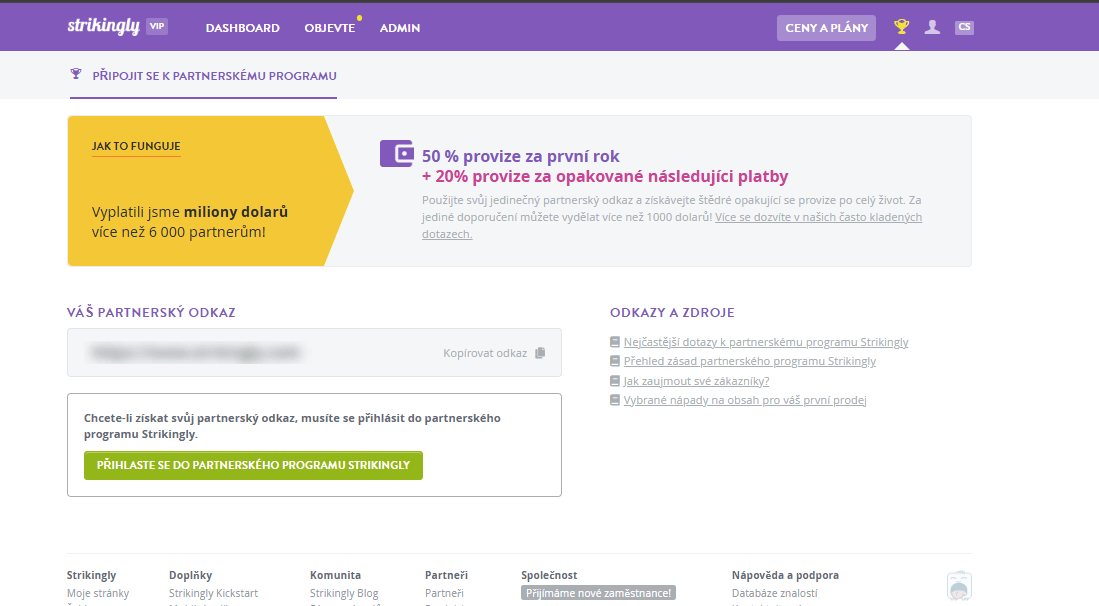This screenshot has height=606, width=1099.
Task: Open Nejčastější dotazy k partnerskému programu link
Action: pyautogui.click(x=766, y=342)
